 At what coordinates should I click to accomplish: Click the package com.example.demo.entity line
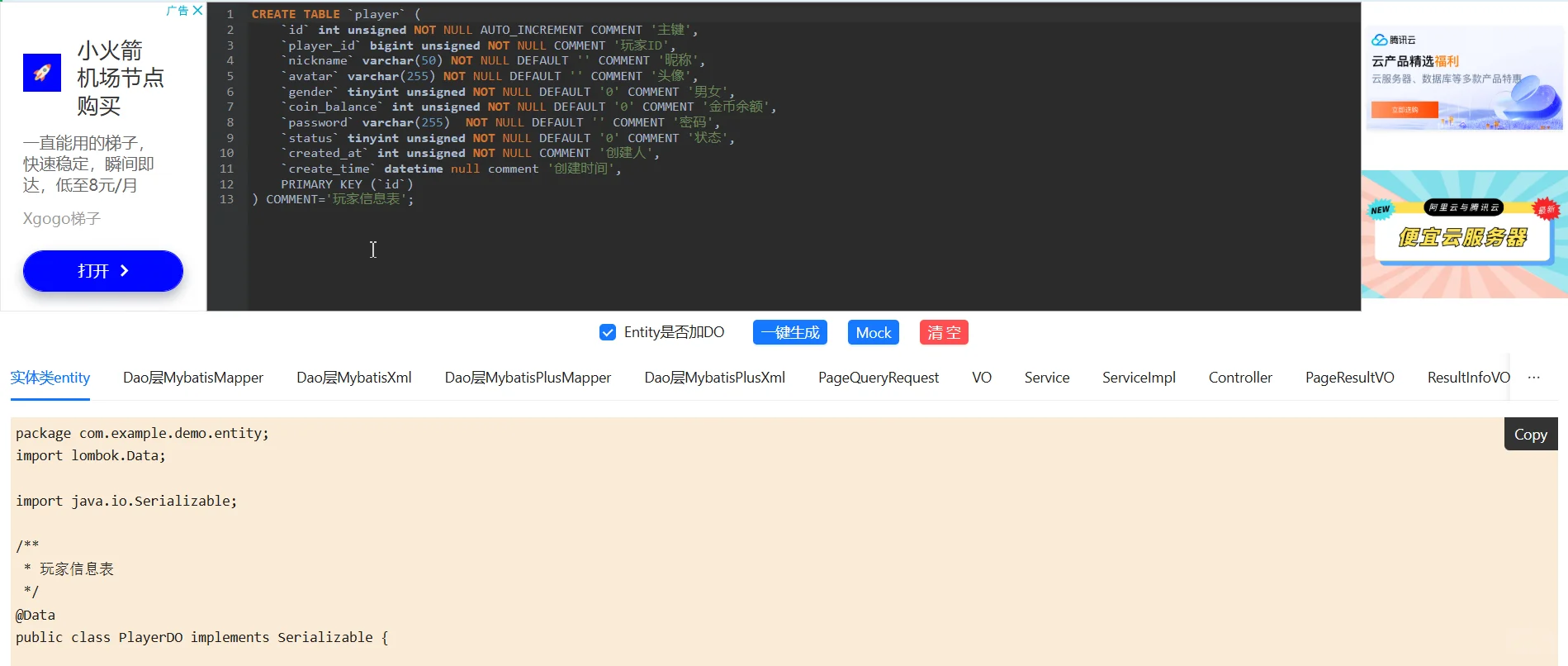pos(142,433)
